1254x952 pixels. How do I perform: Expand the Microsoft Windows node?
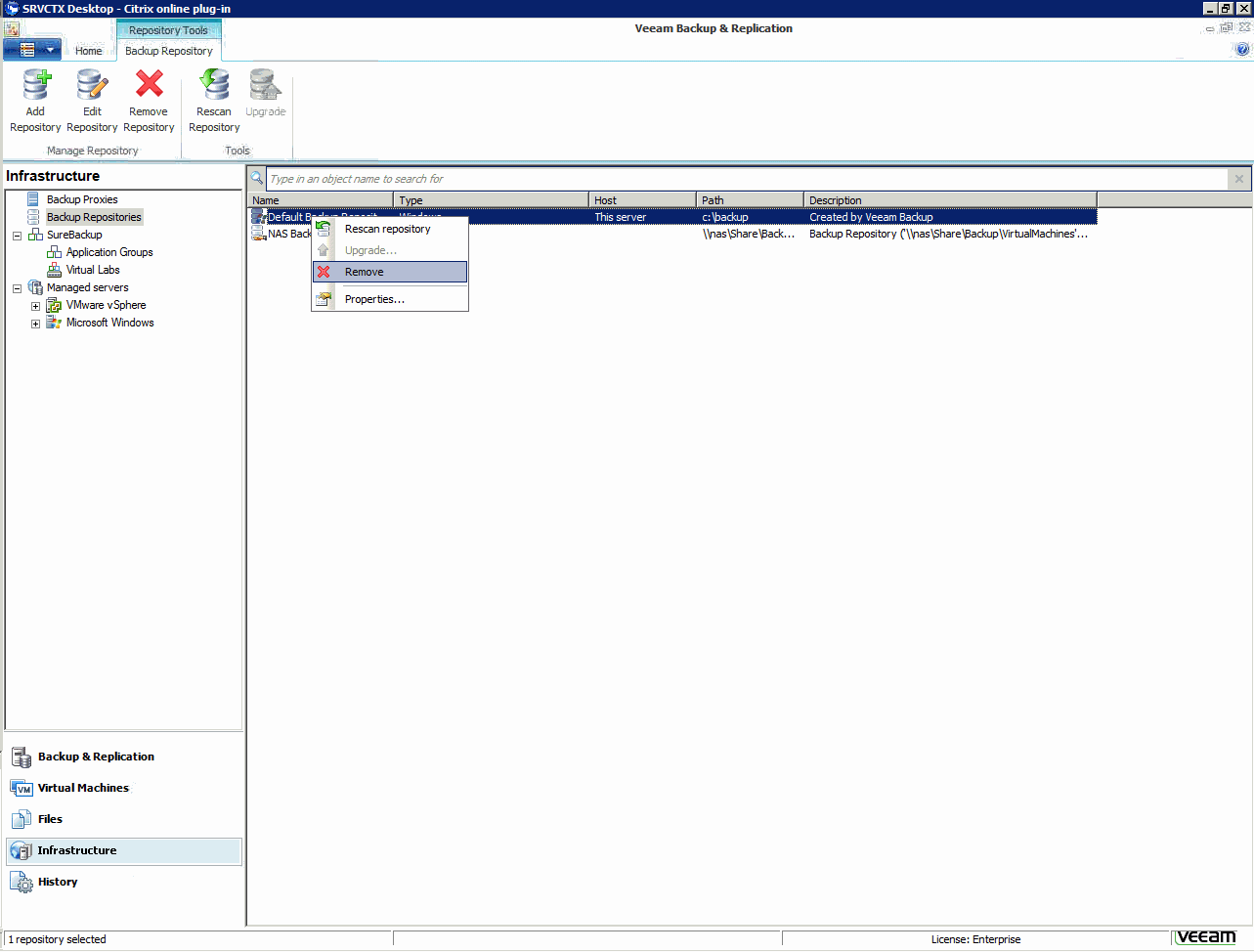click(36, 324)
